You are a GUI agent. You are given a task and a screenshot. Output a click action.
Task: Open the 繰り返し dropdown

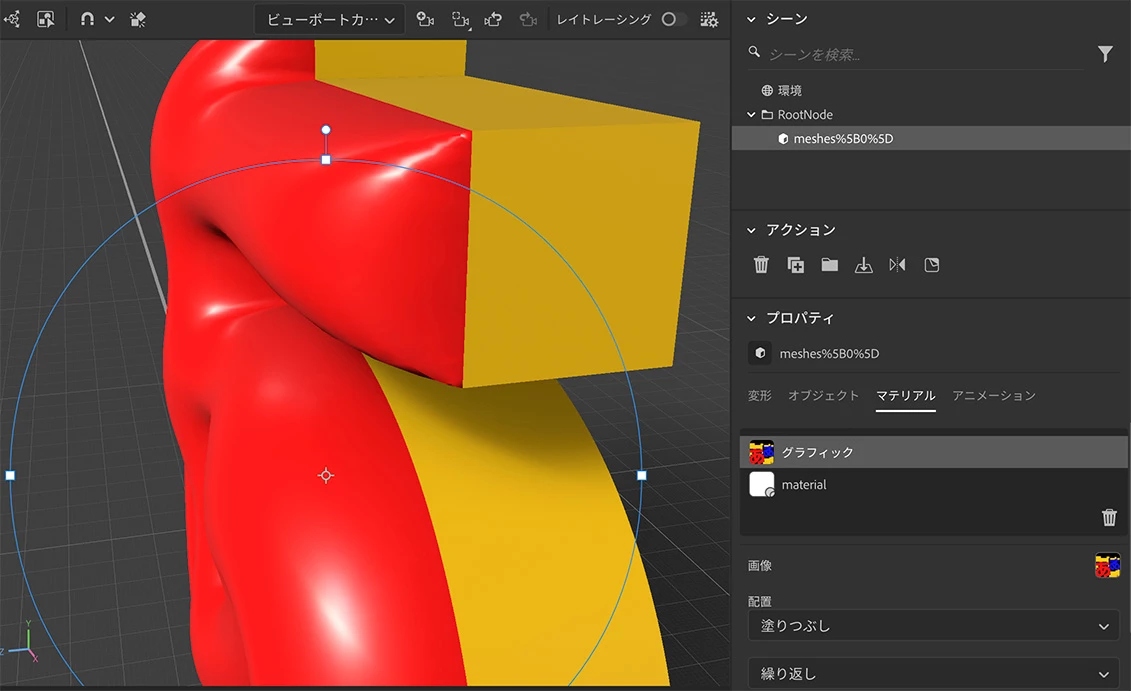[x=933, y=674]
